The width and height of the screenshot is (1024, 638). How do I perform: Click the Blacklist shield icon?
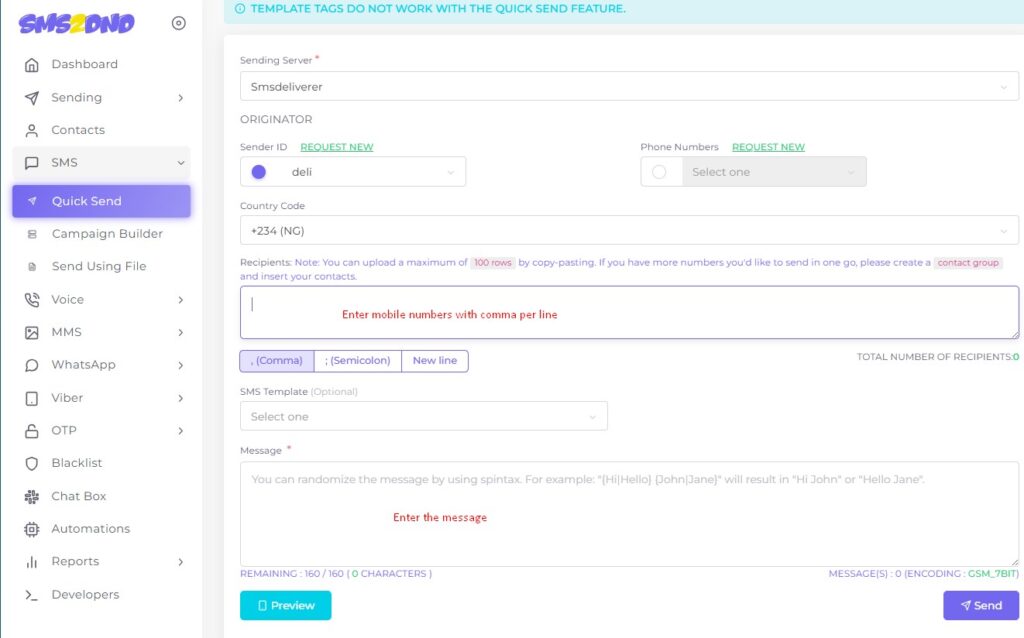pos(32,464)
